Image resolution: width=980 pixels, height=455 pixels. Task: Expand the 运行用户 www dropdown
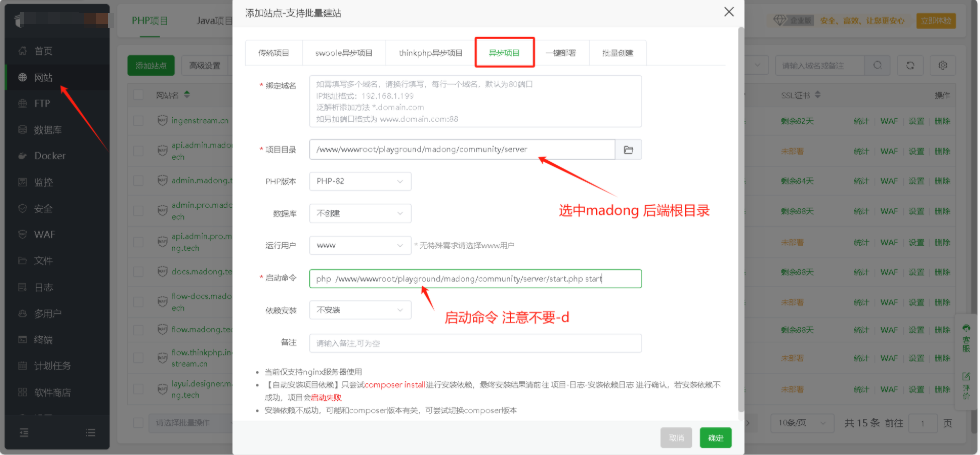point(360,245)
